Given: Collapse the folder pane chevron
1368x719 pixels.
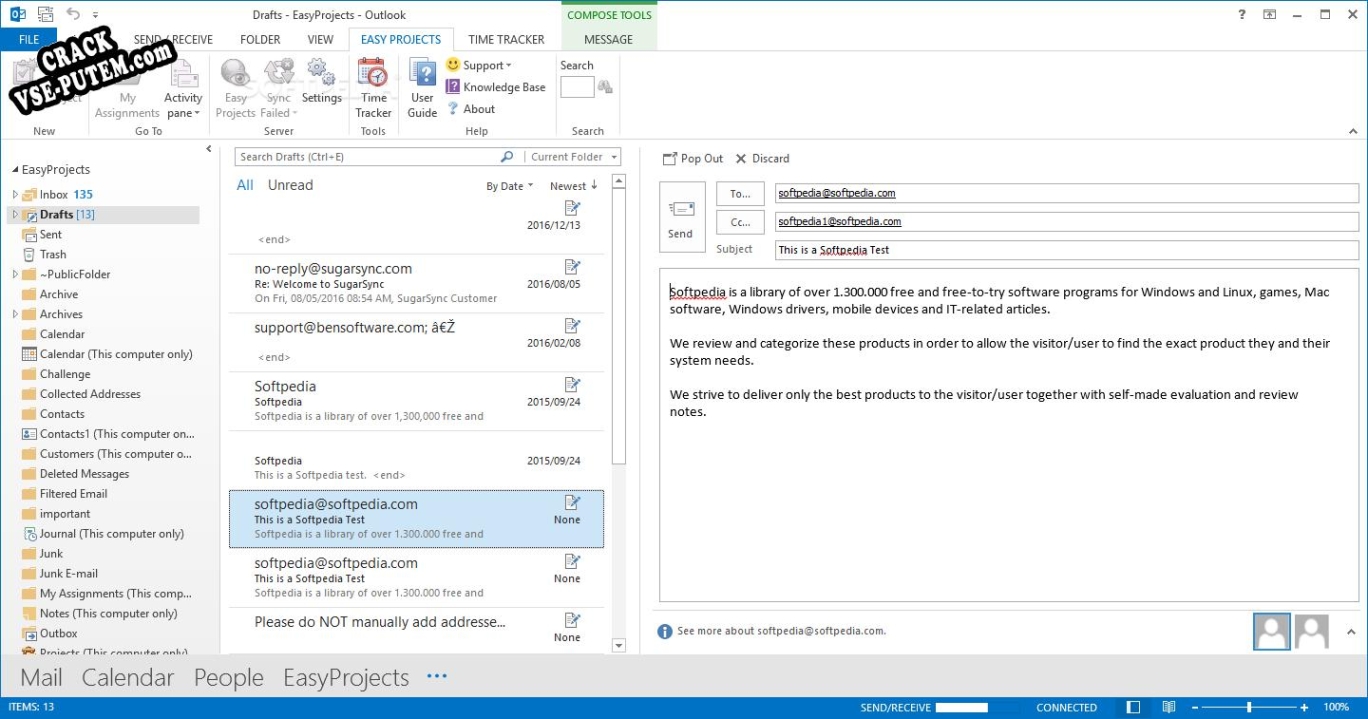Looking at the screenshot, I should click(x=209, y=149).
